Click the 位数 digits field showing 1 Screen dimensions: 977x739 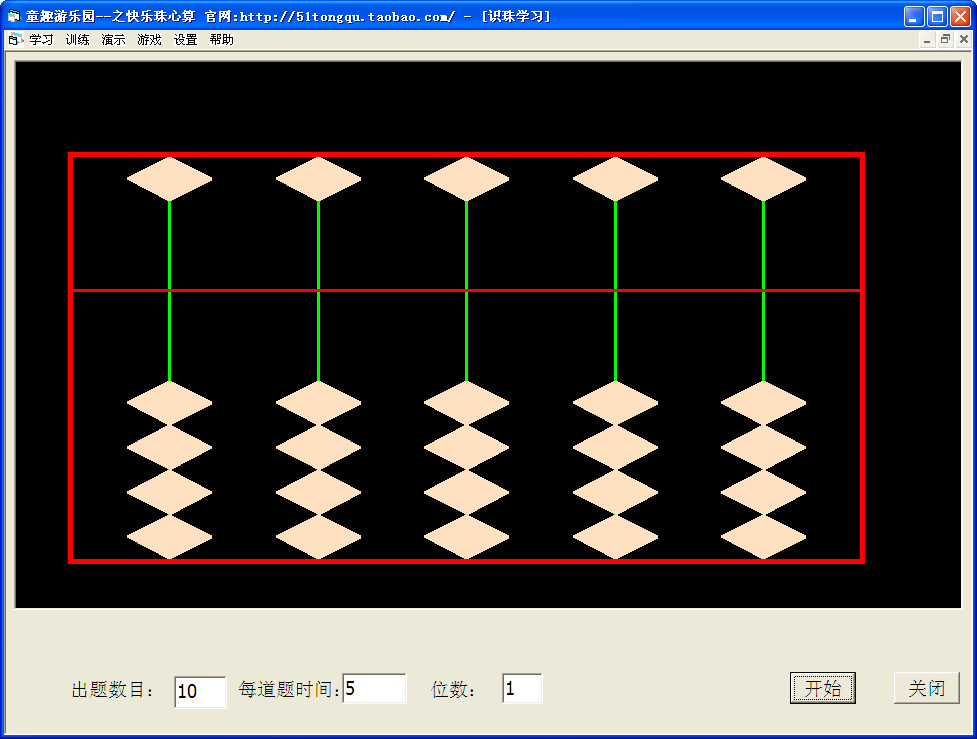point(522,687)
